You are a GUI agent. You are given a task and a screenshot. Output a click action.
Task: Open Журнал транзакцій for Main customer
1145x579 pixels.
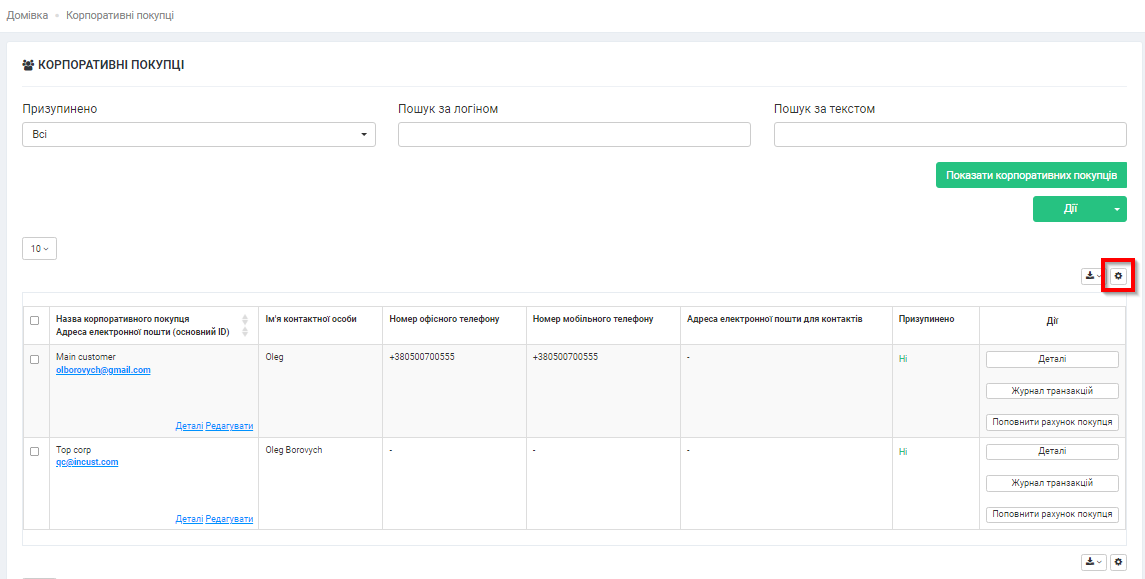(1052, 391)
